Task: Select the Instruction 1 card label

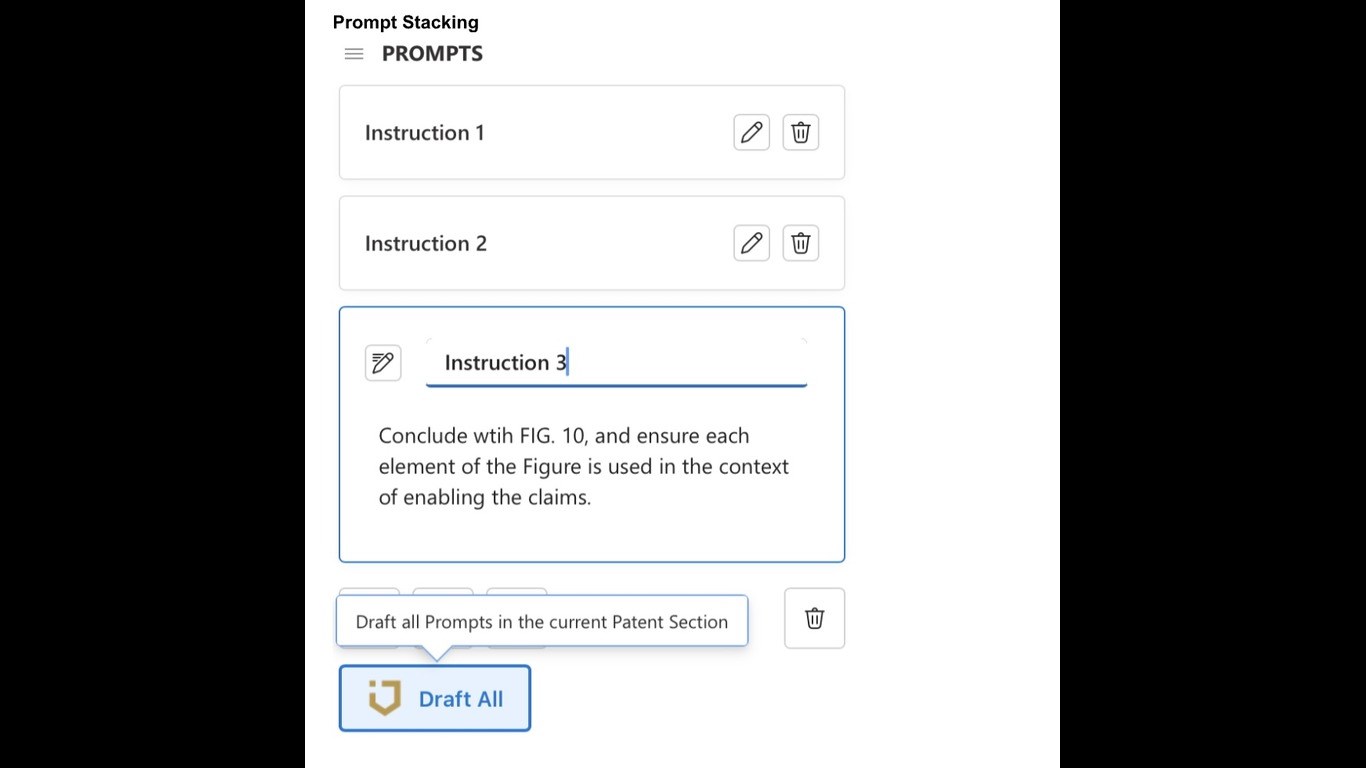Action: [x=424, y=133]
